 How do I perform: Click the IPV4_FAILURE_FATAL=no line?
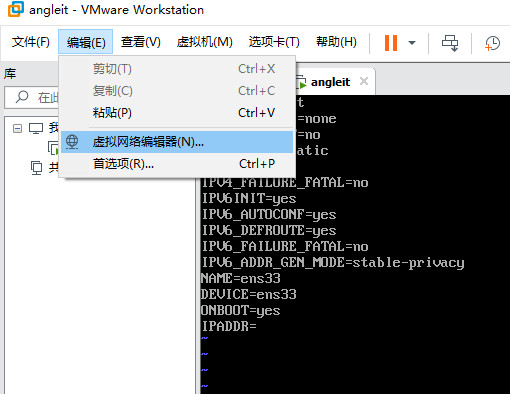pyautogui.click(x=285, y=183)
